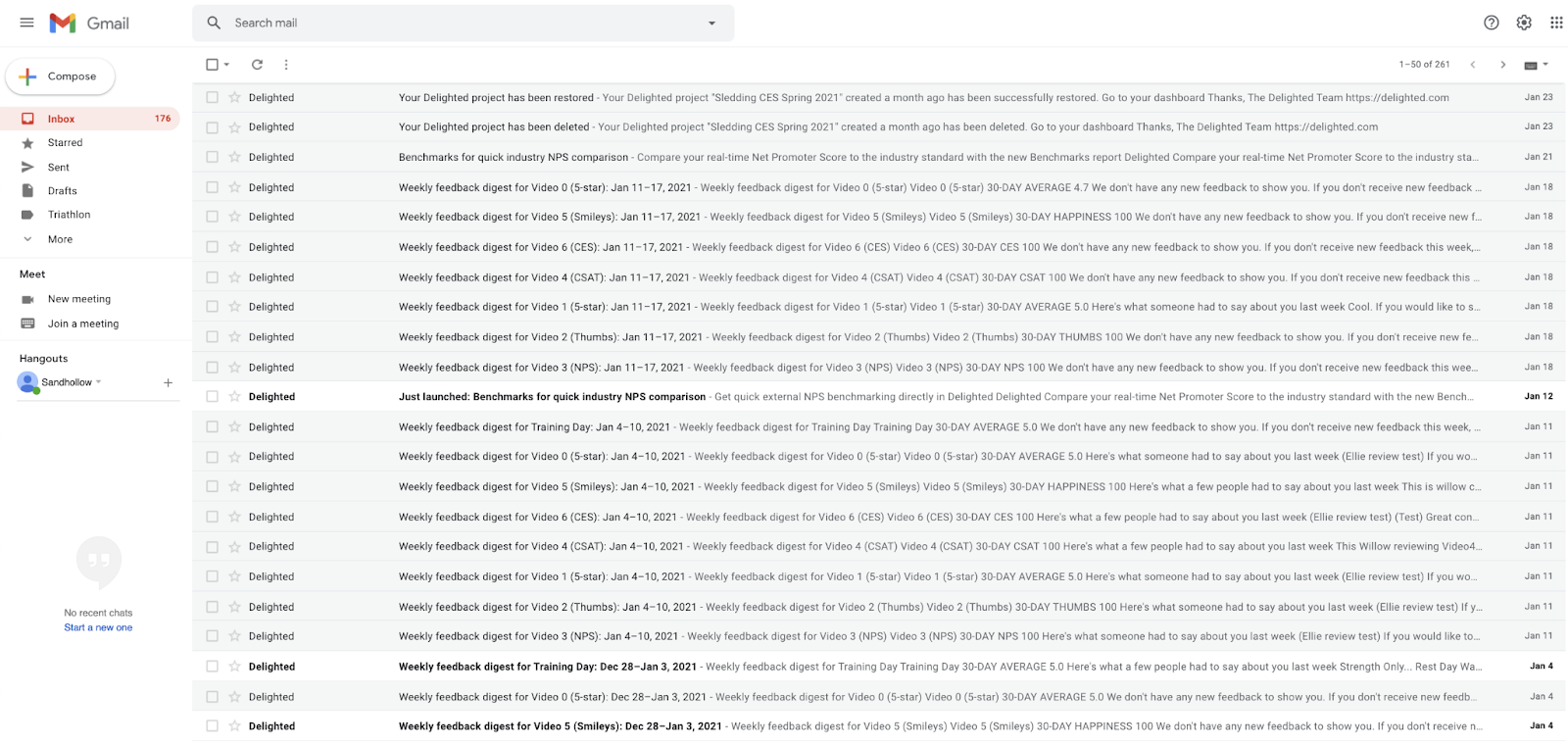Click the search magnifier icon

tap(214, 23)
